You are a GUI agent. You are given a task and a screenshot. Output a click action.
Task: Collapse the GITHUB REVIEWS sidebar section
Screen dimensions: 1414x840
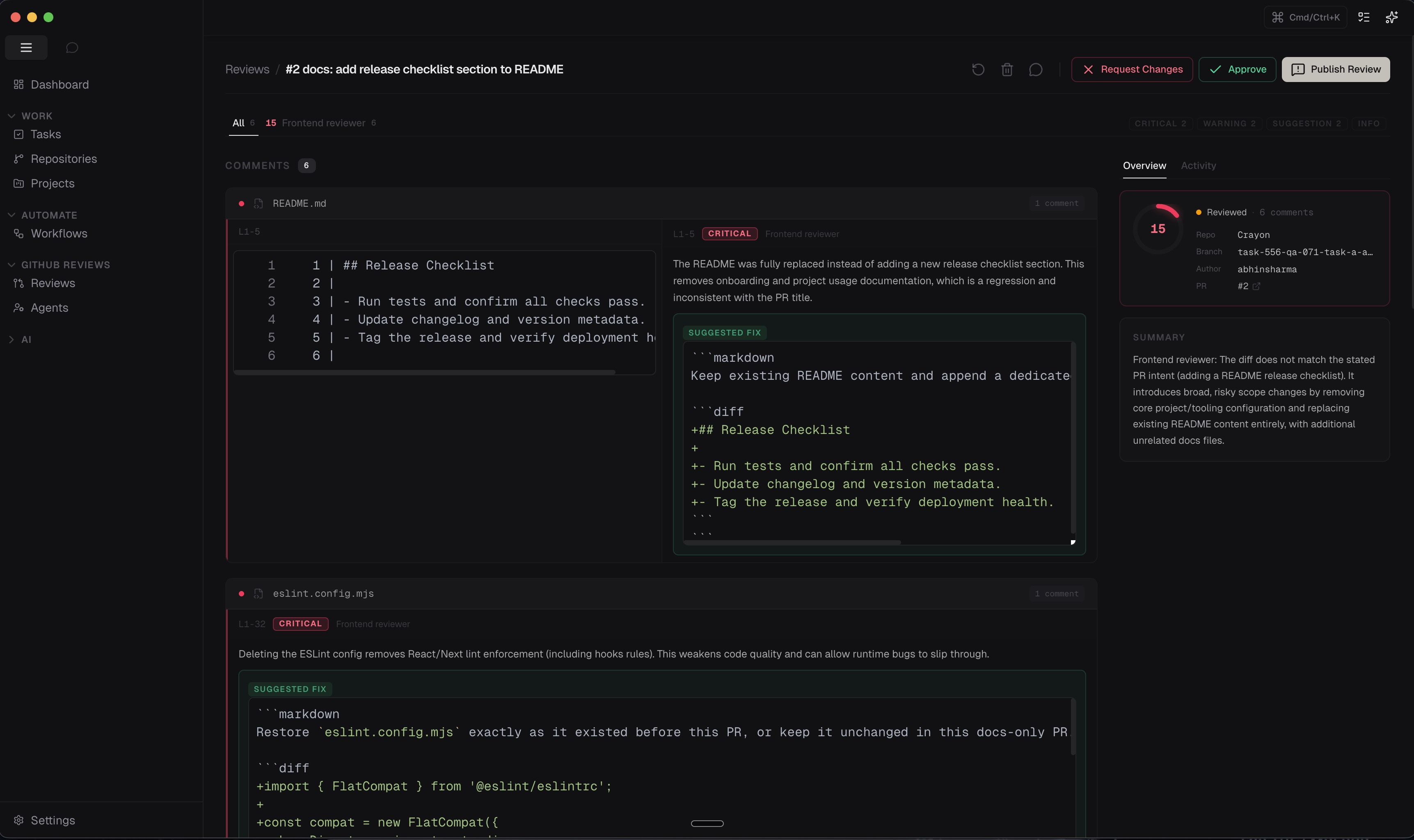(59, 265)
